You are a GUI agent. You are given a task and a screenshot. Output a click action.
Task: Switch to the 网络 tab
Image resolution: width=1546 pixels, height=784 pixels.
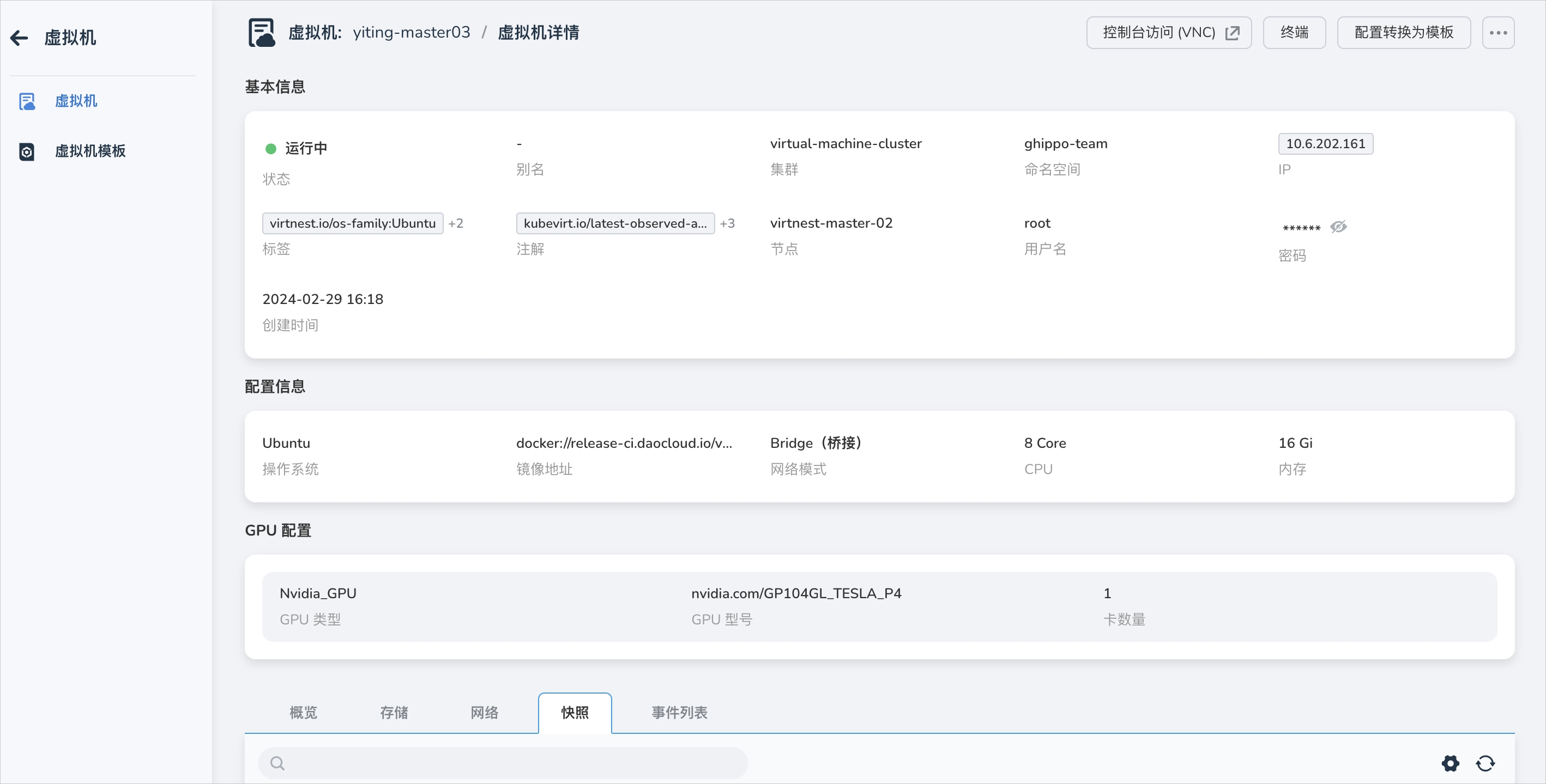click(484, 713)
